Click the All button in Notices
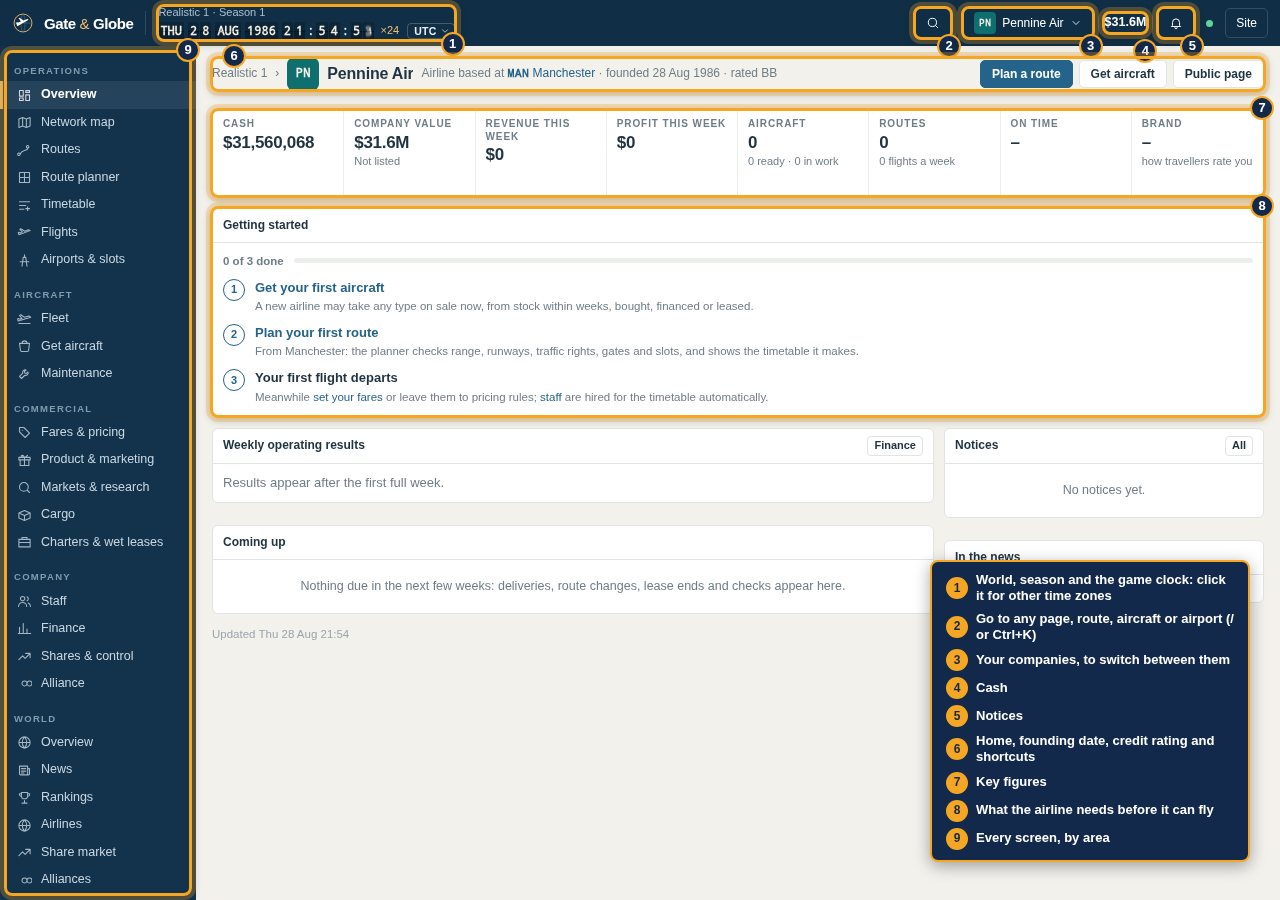Image resolution: width=1280 pixels, height=900 pixels. [1239, 445]
